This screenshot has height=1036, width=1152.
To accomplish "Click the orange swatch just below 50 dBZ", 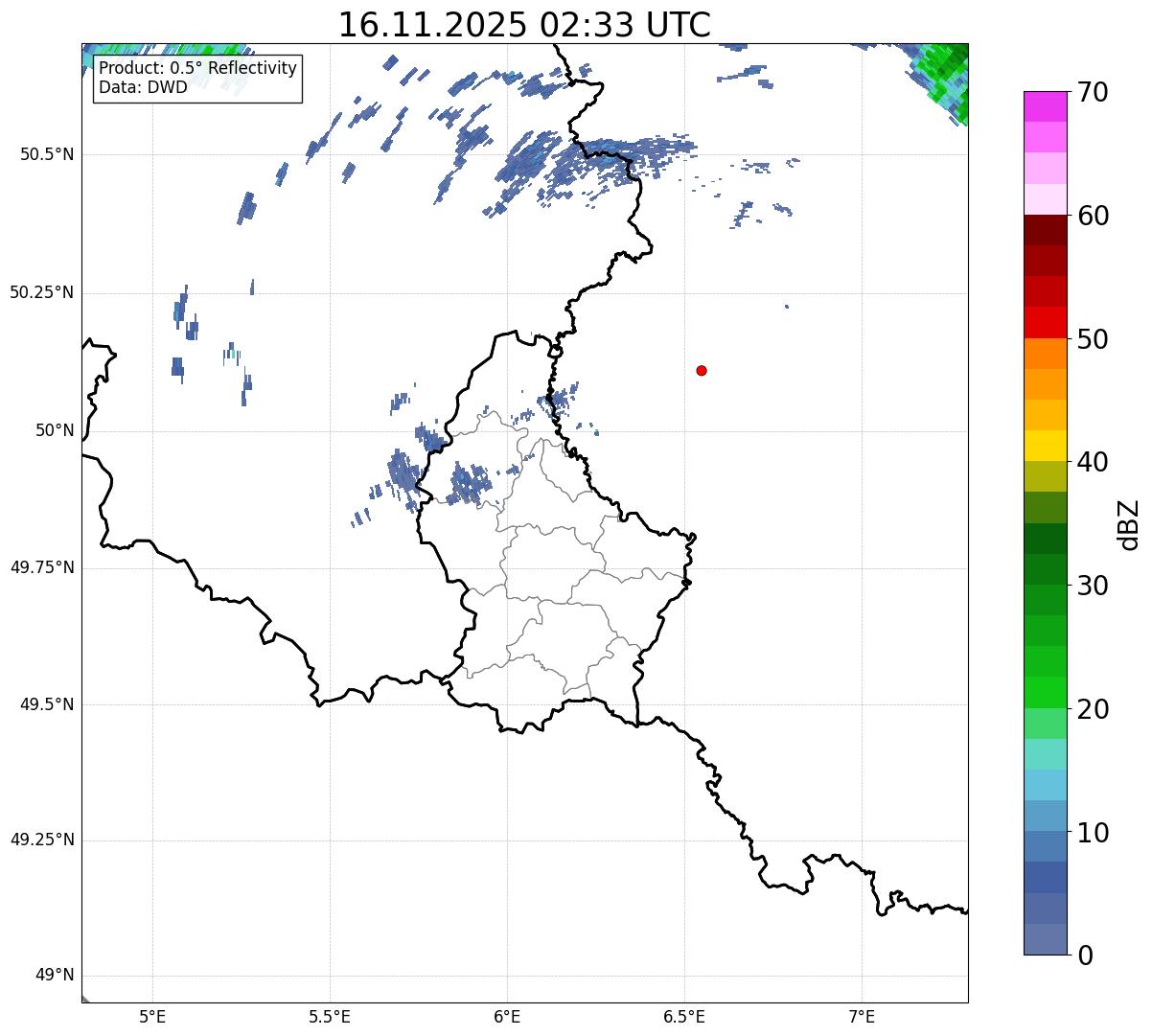I will 1046,354.
